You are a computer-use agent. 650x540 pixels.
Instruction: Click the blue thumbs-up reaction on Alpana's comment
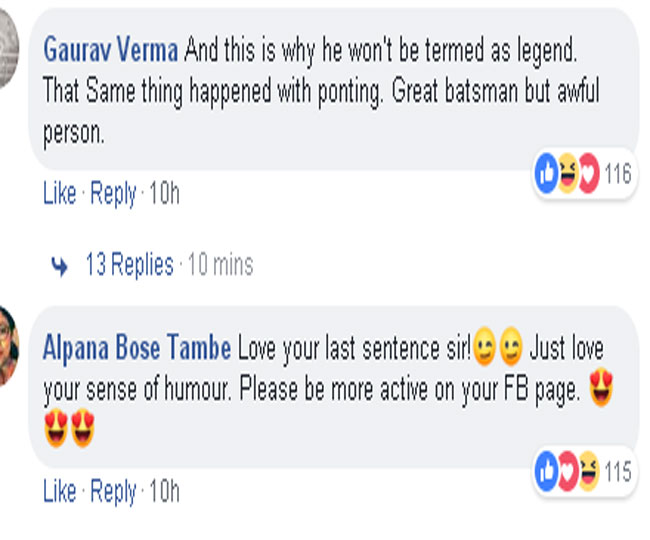547,472
